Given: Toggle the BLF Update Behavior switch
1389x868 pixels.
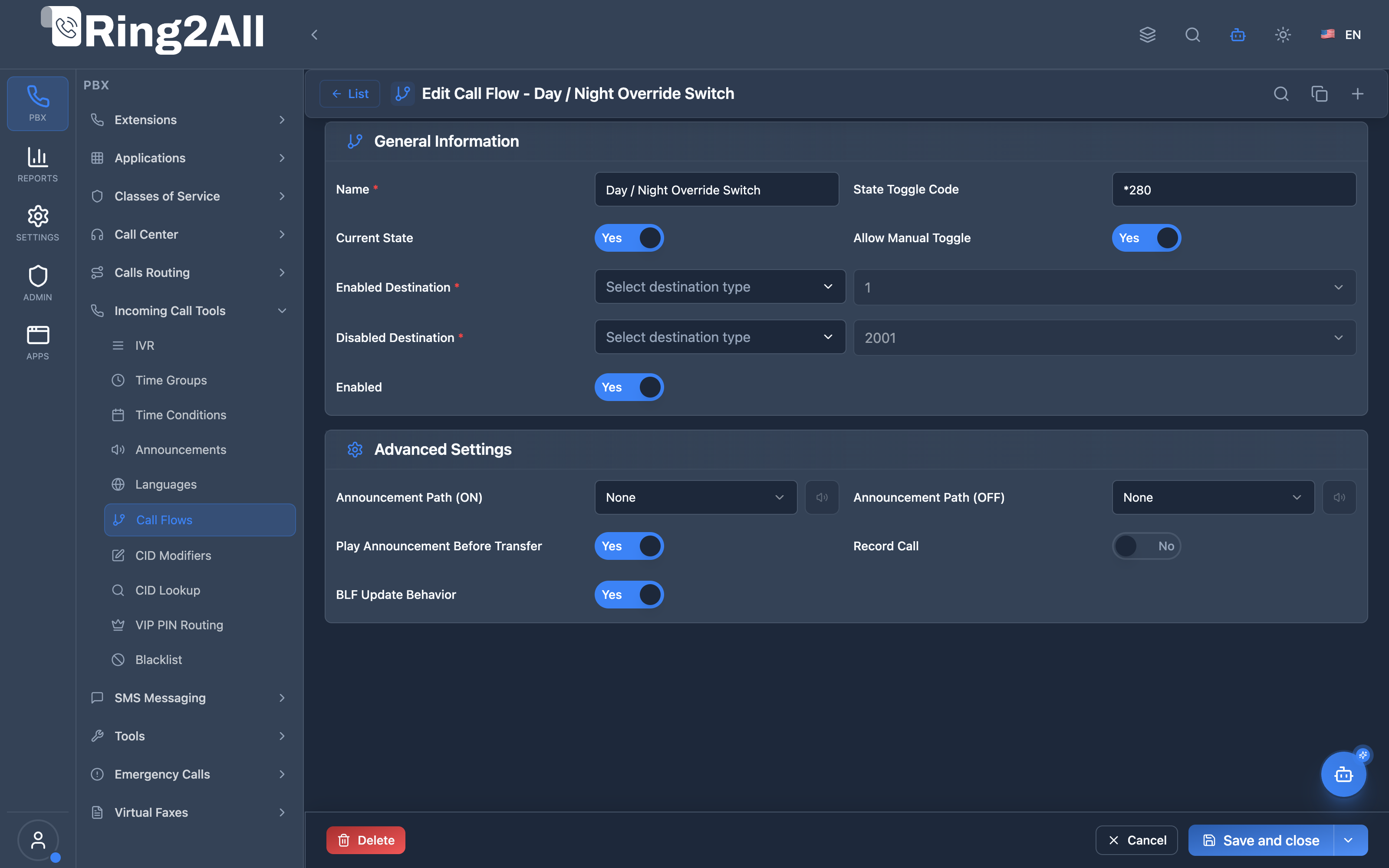Looking at the screenshot, I should 629,594.
